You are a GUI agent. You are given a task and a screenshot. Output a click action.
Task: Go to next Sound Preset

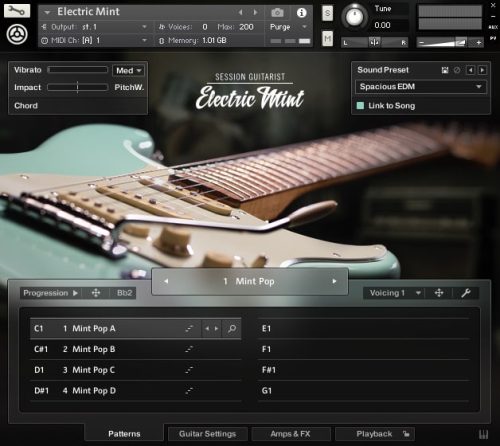[482, 70]
